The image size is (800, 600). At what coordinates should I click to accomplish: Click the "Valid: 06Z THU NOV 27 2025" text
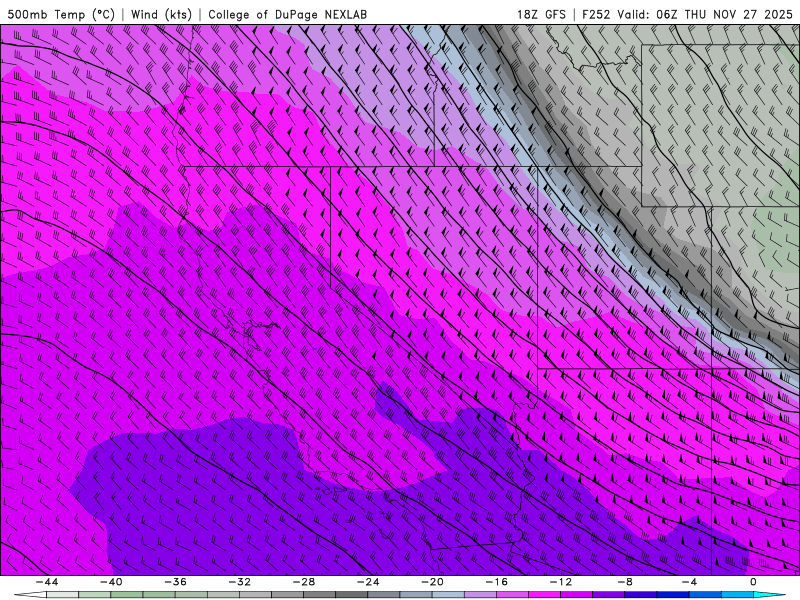705,14
